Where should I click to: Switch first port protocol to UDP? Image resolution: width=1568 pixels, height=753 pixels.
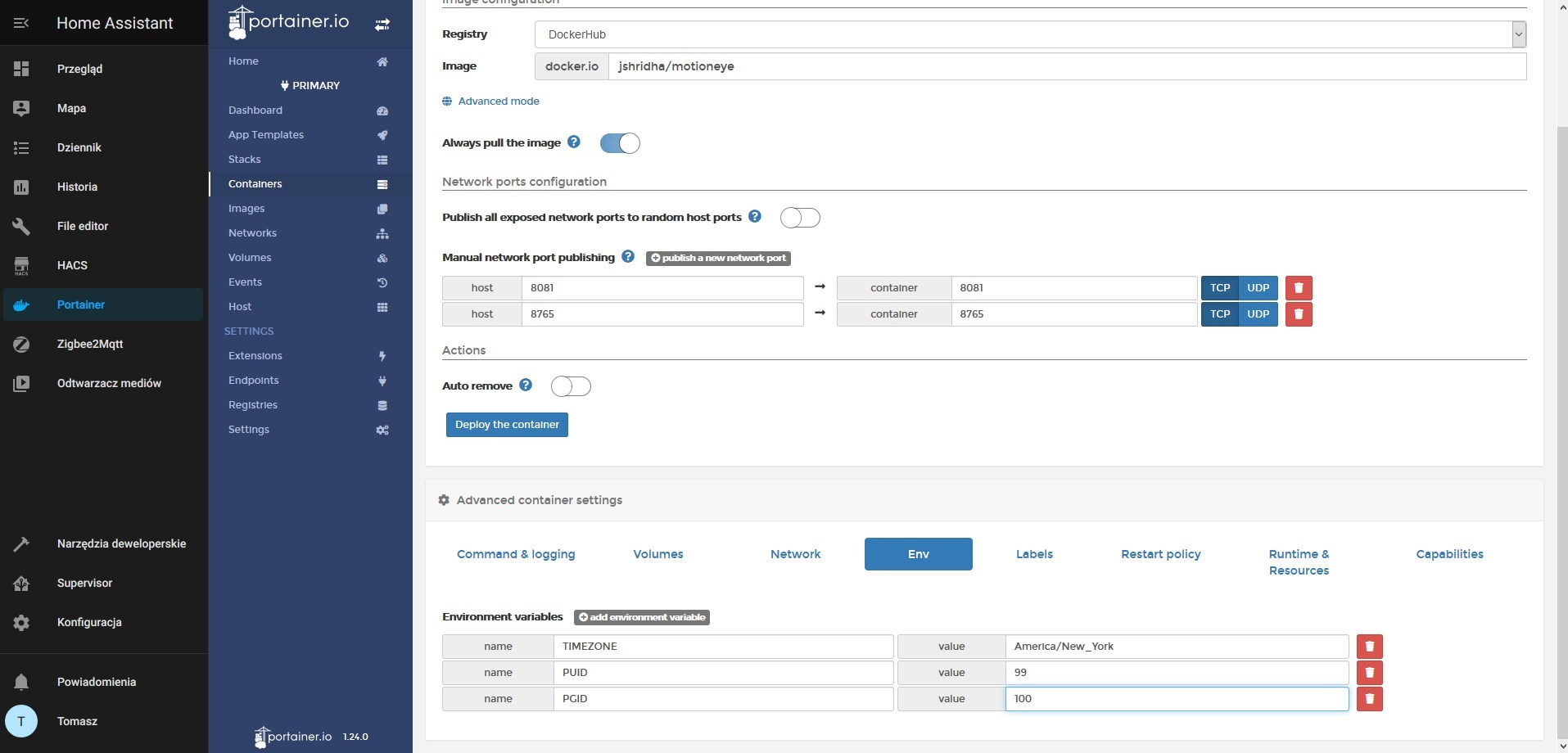pyautogui.click(x=1258, y=287)
